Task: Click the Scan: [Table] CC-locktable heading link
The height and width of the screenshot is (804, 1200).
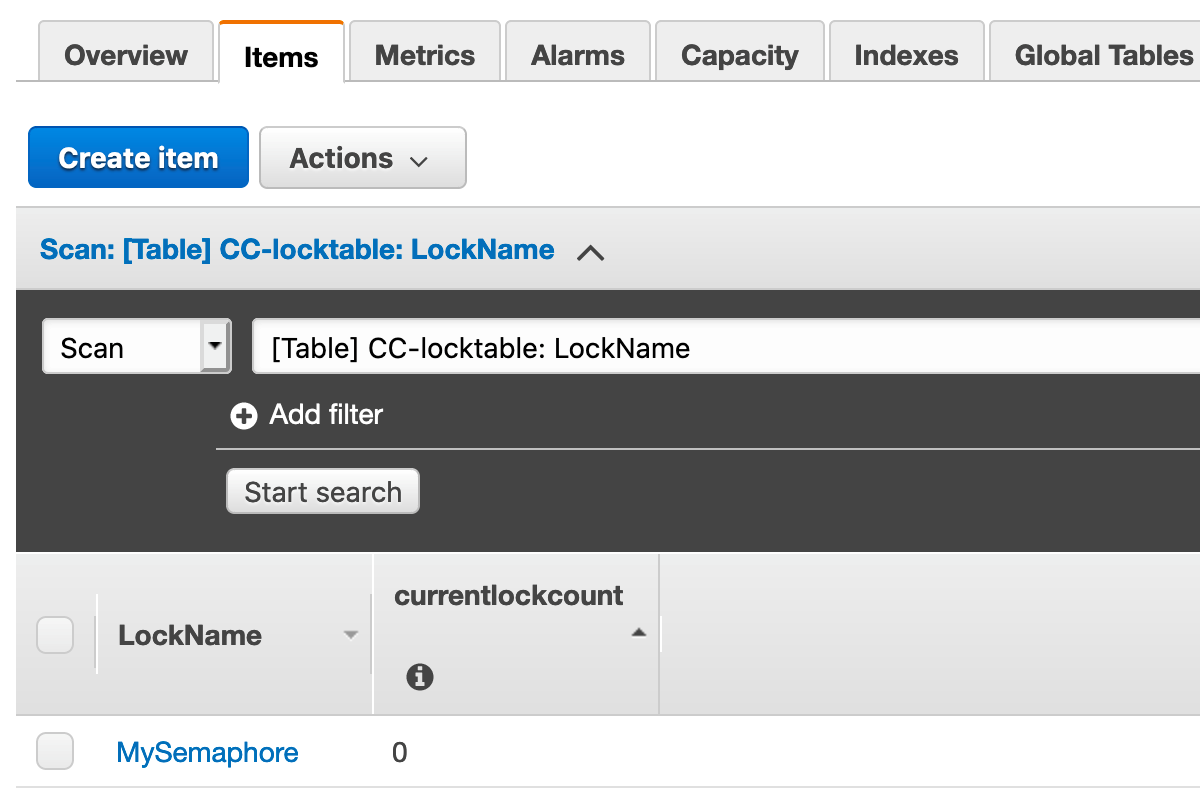Action: click(297, 249)
